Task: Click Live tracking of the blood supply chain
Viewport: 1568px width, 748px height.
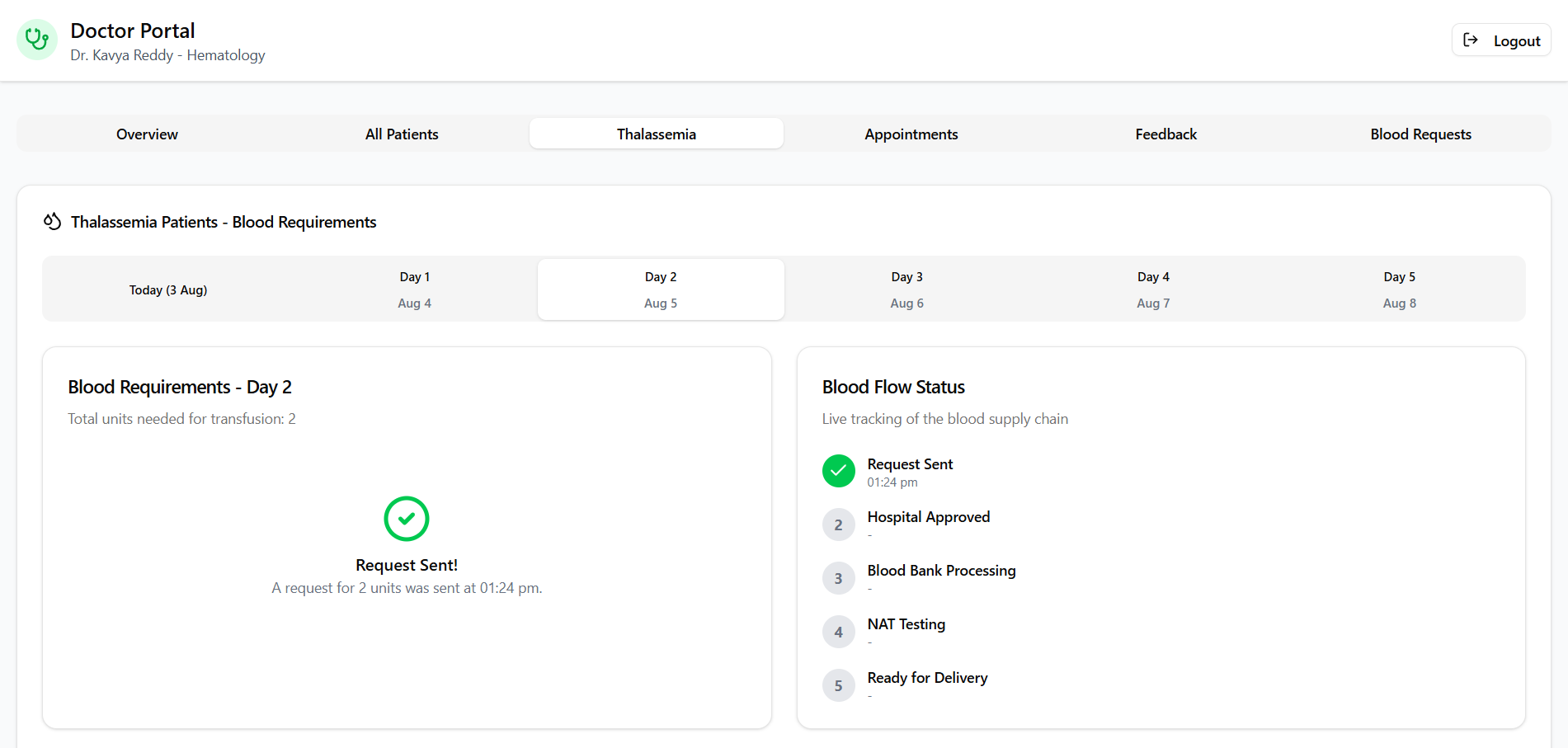Action: click(945, 419)
